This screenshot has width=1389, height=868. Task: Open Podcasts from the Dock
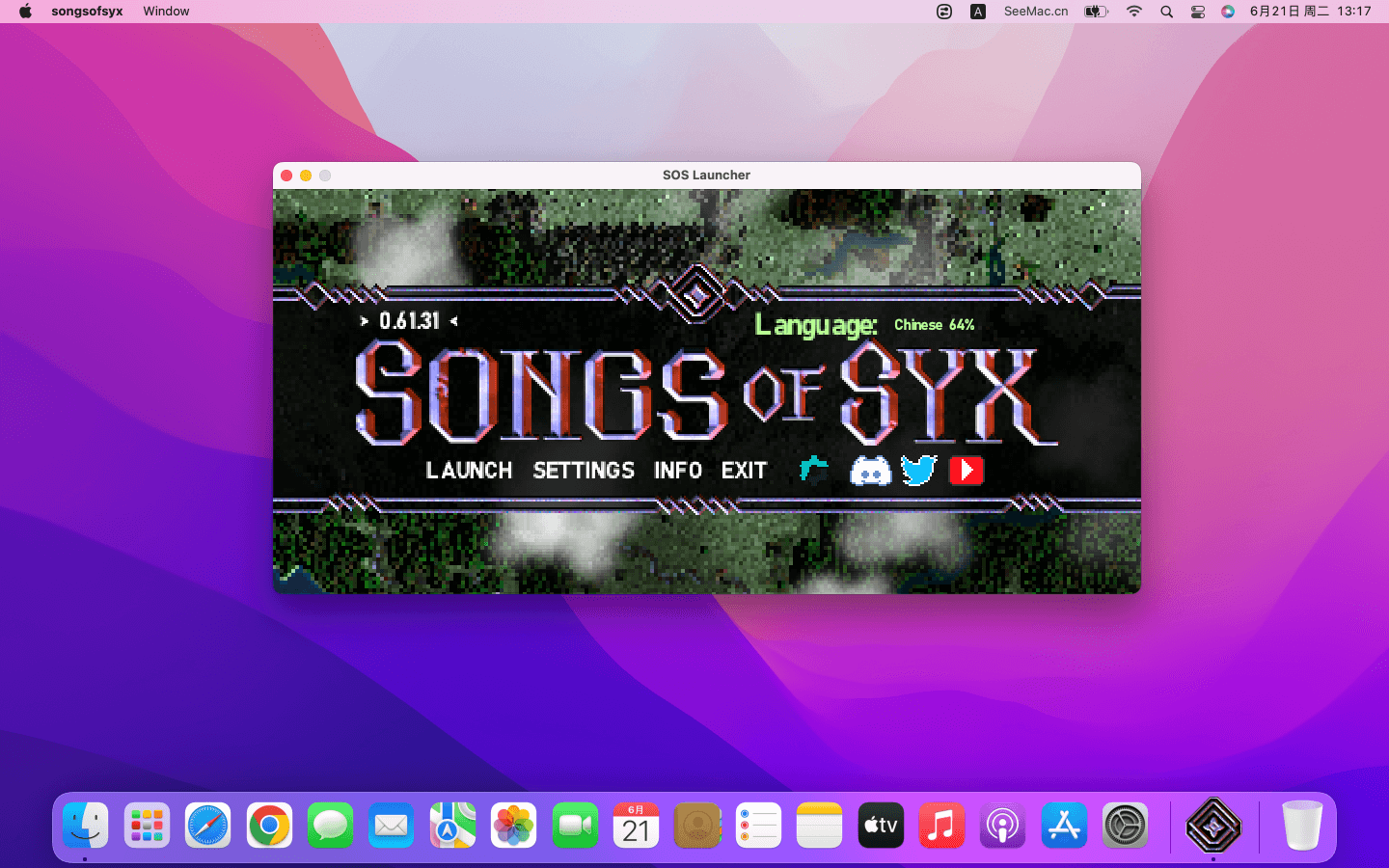point(1003,826)
